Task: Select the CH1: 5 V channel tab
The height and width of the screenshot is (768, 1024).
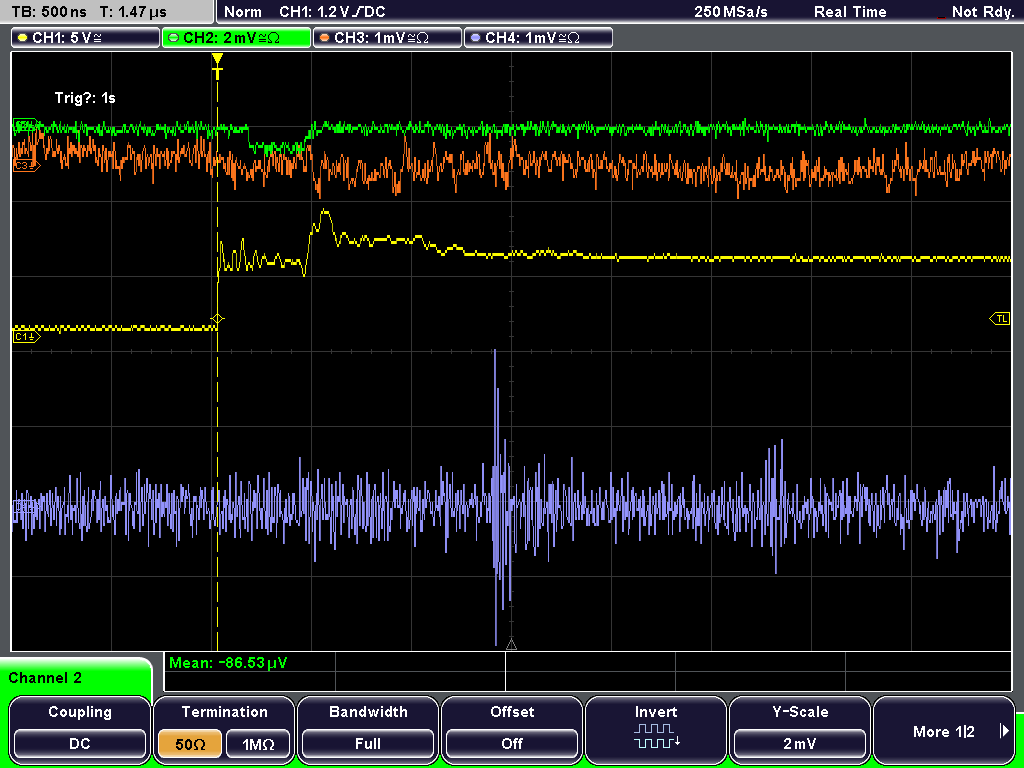Action: point(86,38)
